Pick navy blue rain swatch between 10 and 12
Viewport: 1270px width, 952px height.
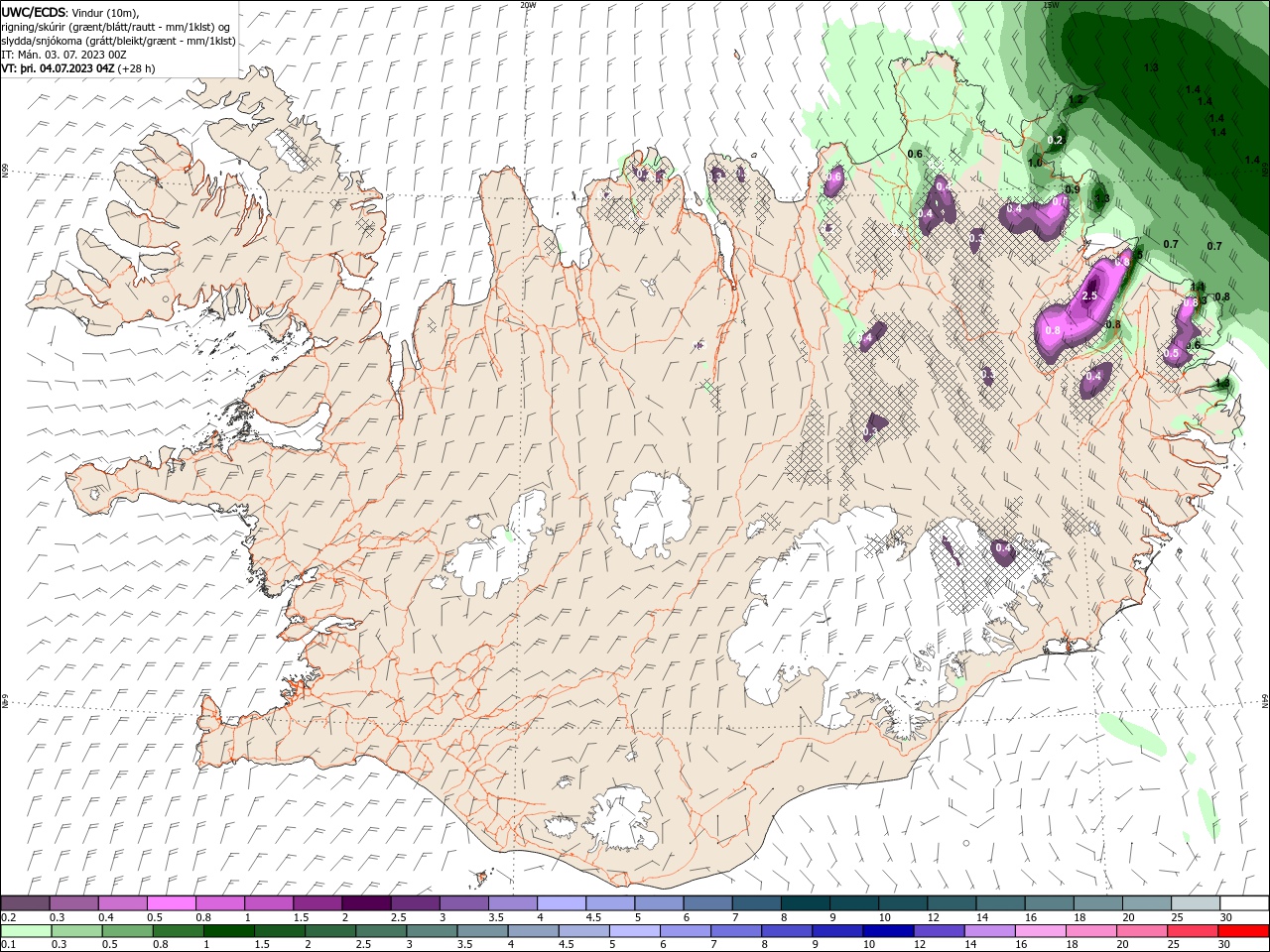coord(888,931)
